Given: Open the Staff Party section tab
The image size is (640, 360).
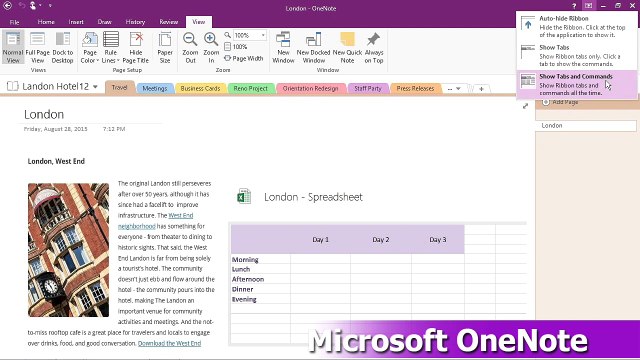Looking at the screenshot, I should coord(367,88).
